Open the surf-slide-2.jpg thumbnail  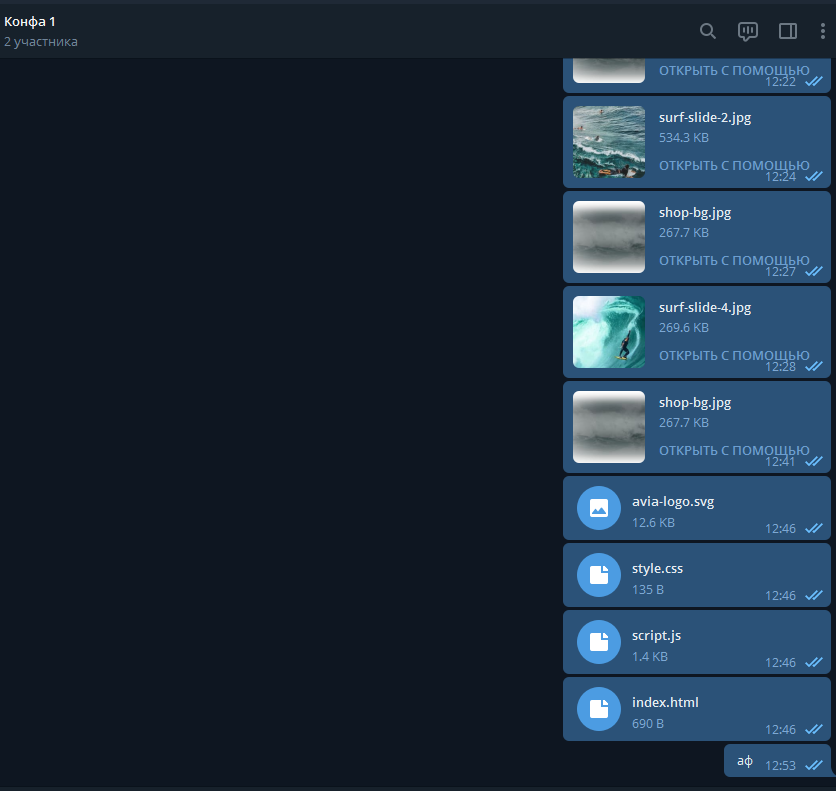point(609,142)
